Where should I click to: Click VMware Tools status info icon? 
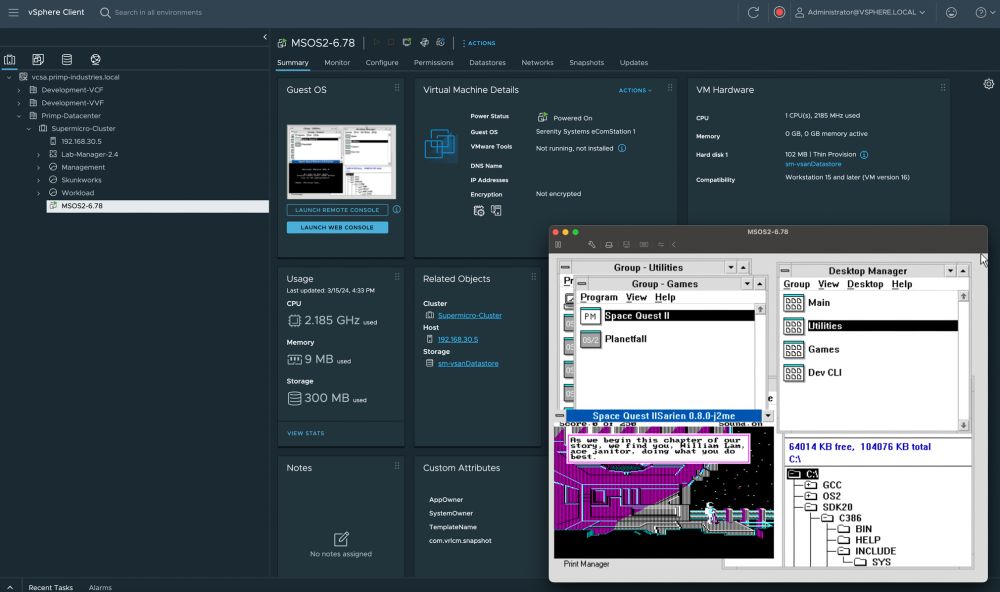(622, 148)
